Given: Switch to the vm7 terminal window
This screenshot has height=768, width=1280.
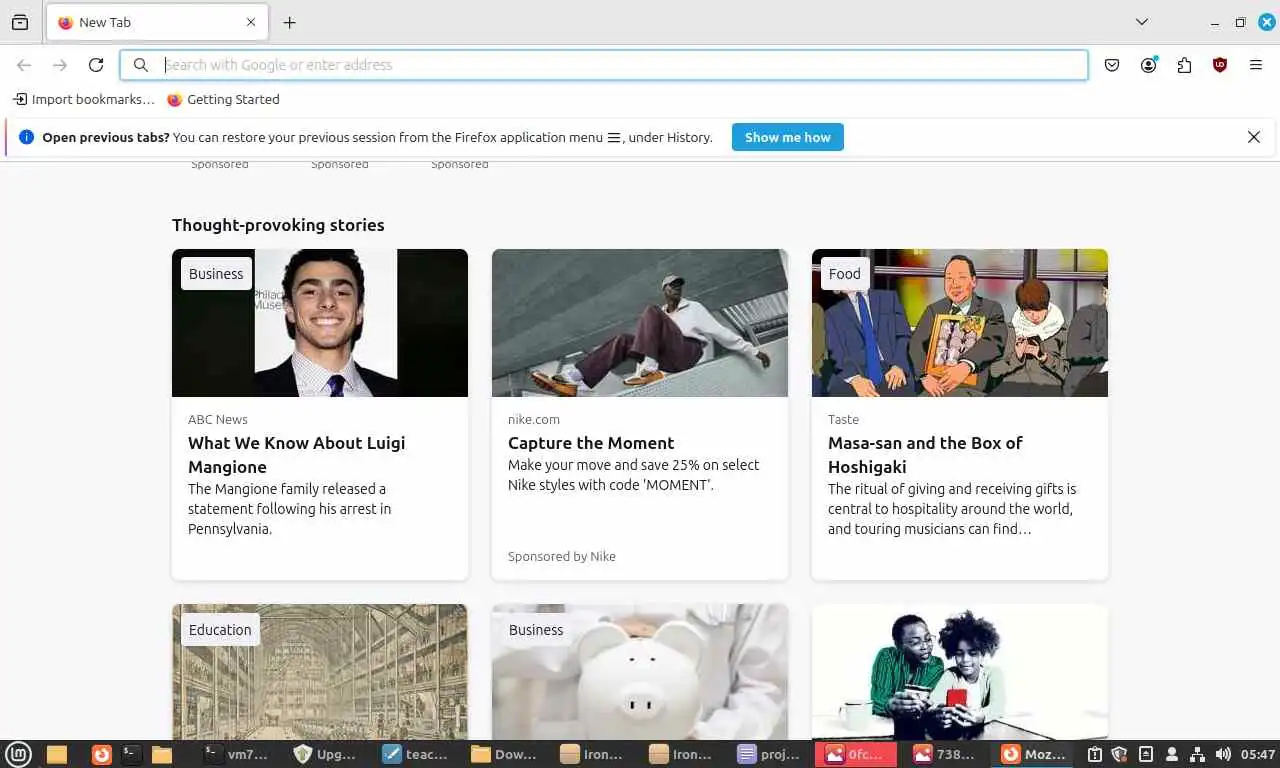Looking at the screenshot, I should pos(236,754).
